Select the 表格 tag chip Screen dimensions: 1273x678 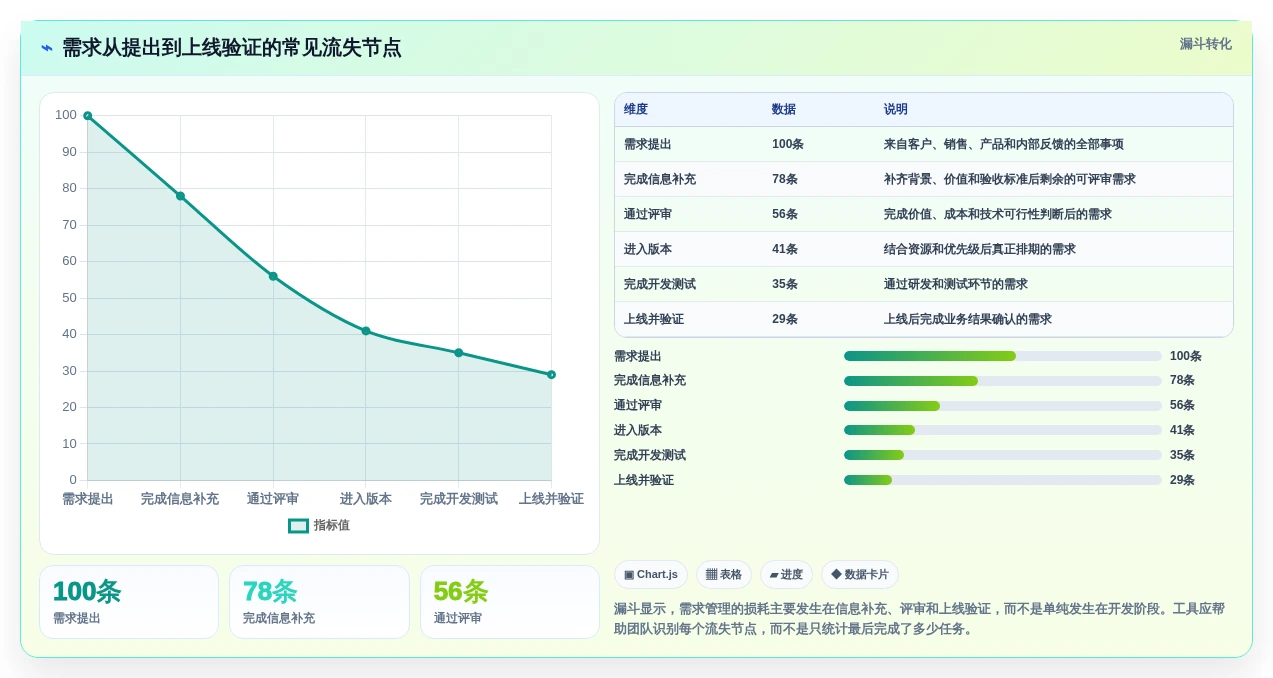tap(724, 575)
